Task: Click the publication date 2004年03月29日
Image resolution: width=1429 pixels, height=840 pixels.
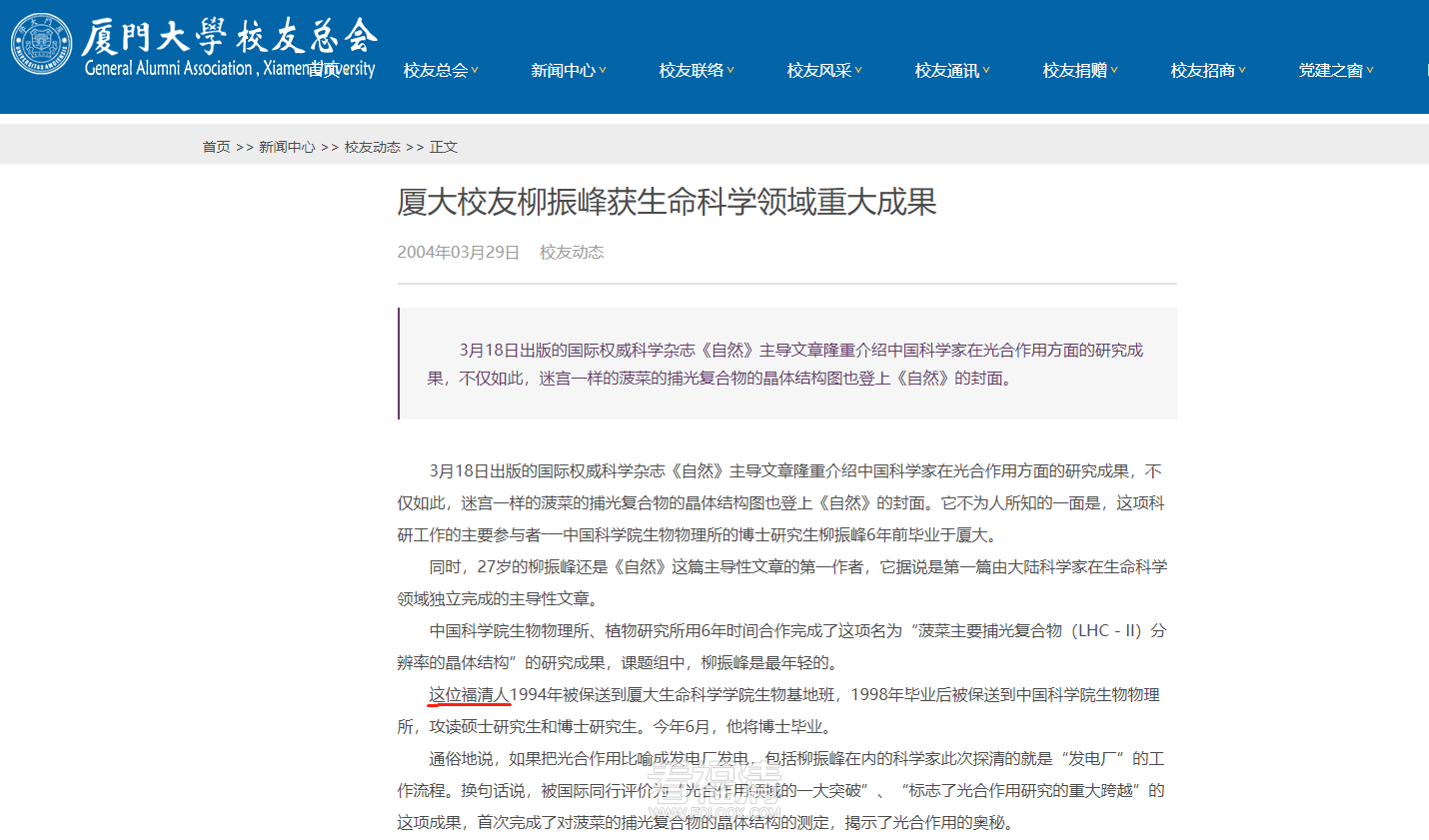Action: coord(458,252)
